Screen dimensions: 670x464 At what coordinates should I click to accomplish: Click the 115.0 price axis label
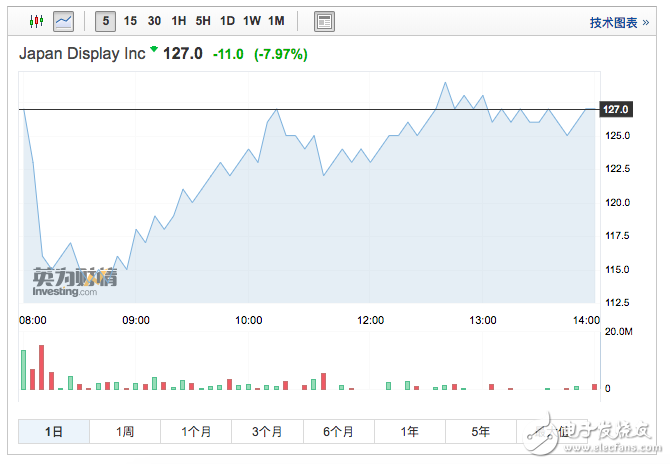(x=617, y=270)
